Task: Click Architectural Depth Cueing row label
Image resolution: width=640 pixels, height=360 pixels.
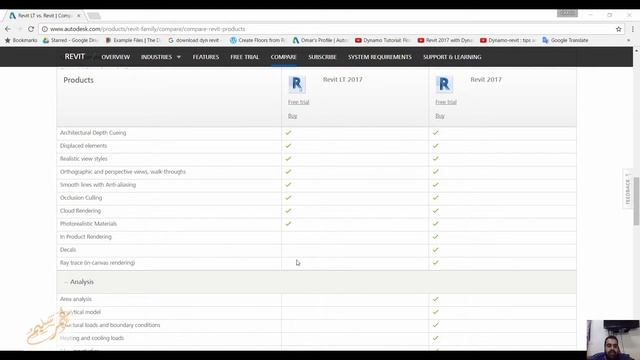Action: tap(93, 133)
